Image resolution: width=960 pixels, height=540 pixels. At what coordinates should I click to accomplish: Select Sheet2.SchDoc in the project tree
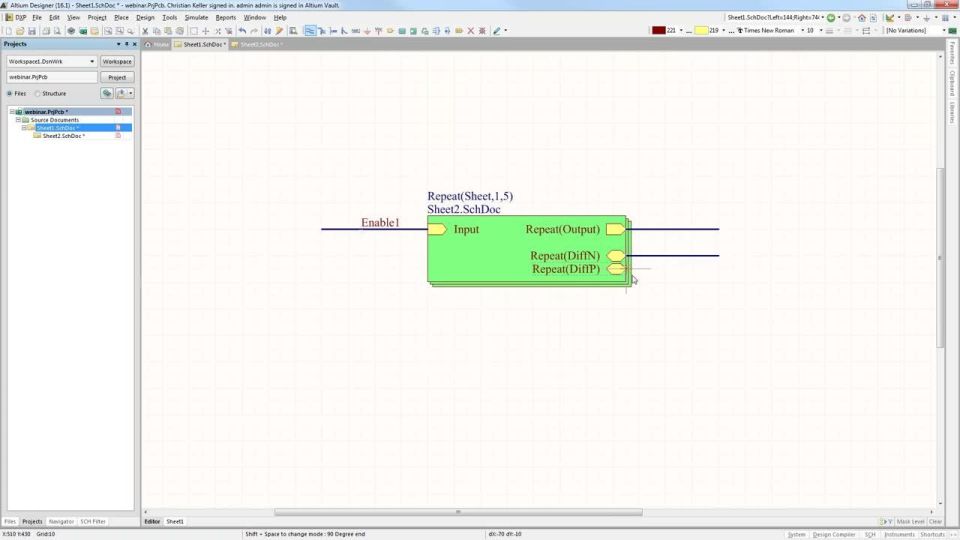[63, 136]
